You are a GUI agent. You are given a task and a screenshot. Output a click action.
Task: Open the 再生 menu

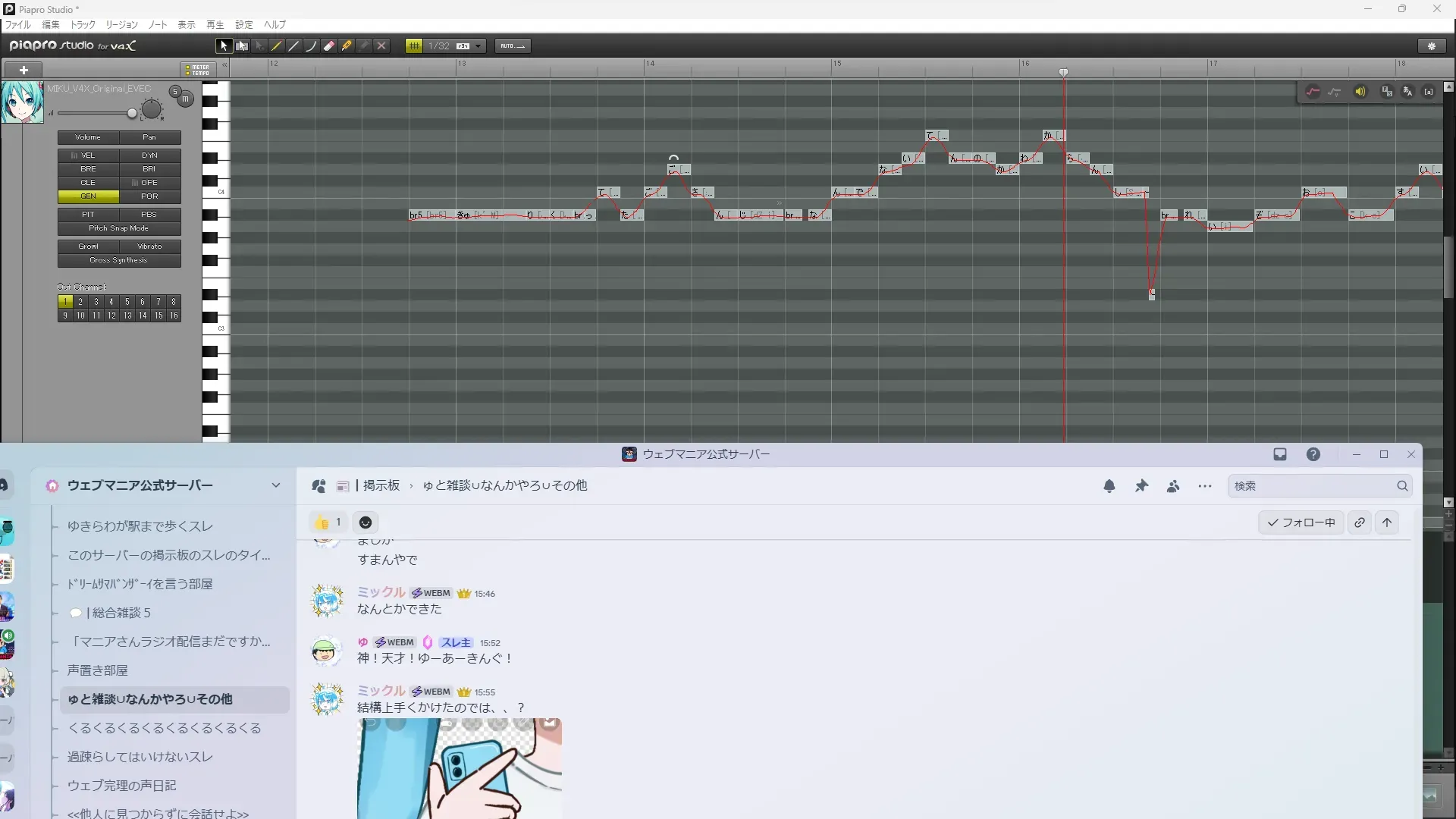[x=215, y=25]
